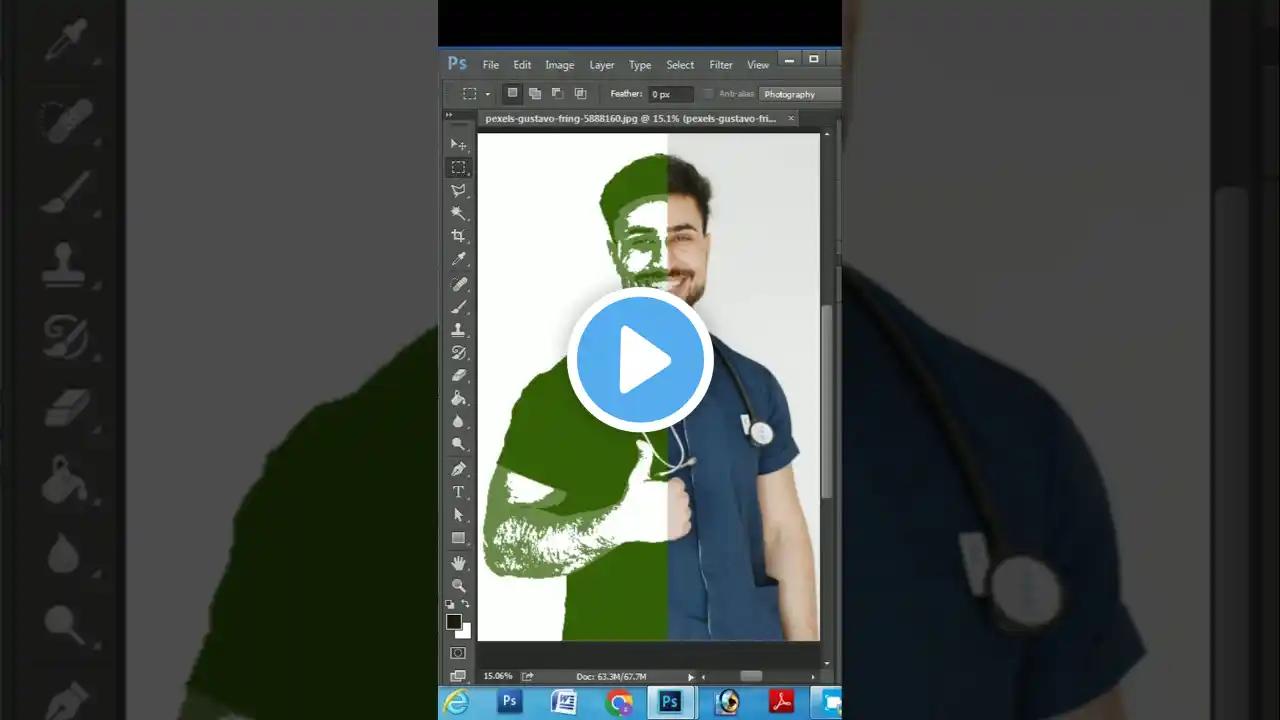1280x720 pixels.
Task: Select the Brush tool
Action: point(458,307)
